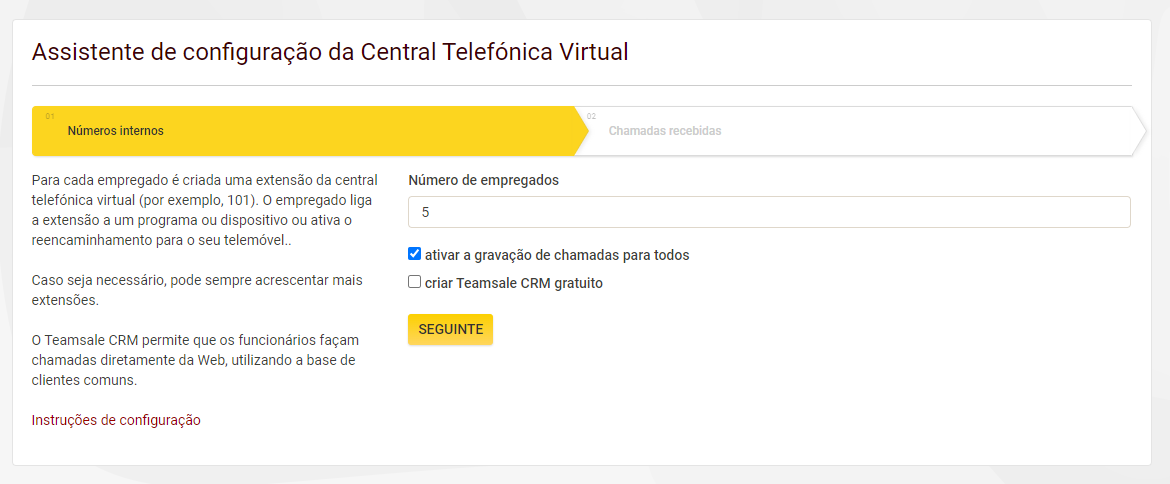Click the yellow arrow tip of step one
Screen dimensions: 1170x484
click(x=581, y=131)
